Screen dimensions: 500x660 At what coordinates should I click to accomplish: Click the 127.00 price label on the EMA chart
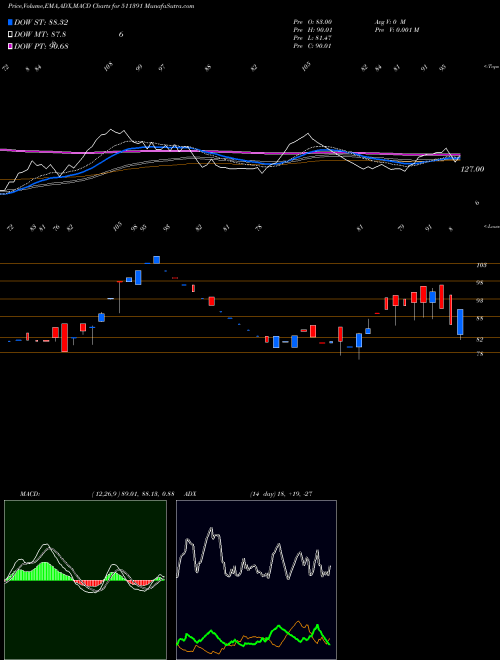point(472,169)
